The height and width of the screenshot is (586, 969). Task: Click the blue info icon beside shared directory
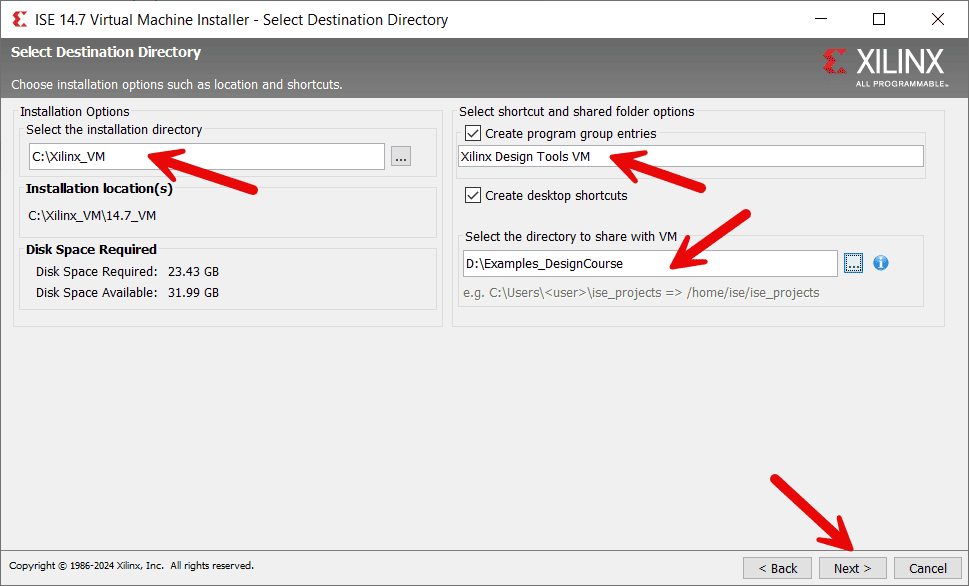tap(879, 262)
